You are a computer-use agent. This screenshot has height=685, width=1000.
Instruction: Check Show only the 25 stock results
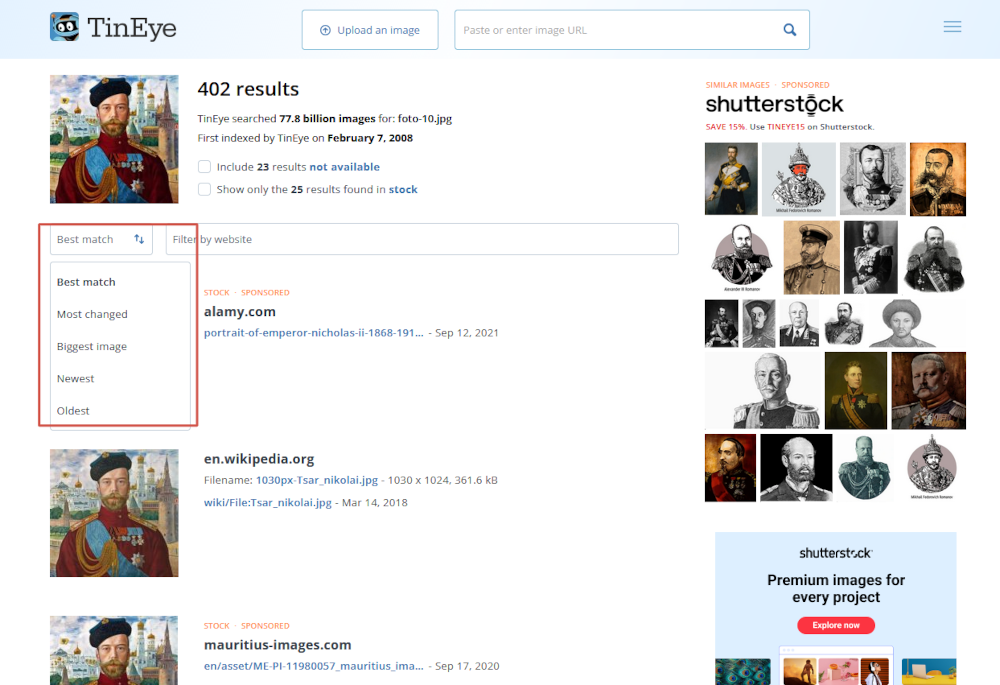coord(204,189)
